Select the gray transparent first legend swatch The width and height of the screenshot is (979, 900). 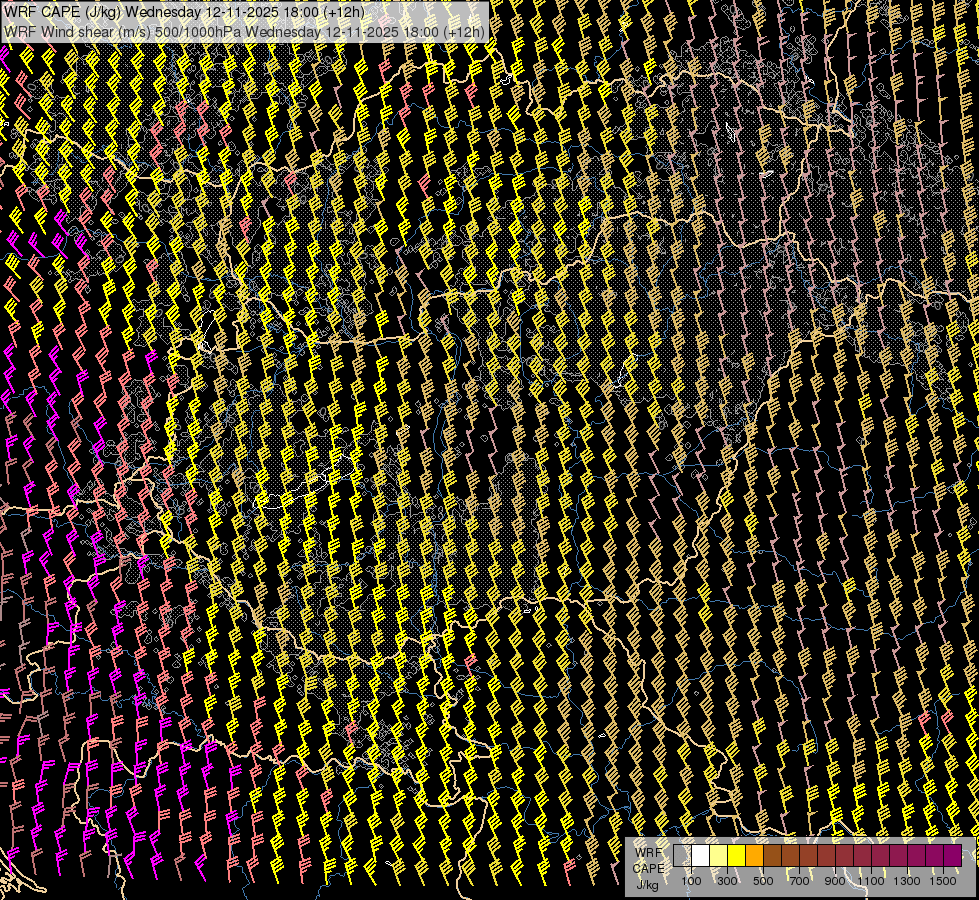coord(682,856)
